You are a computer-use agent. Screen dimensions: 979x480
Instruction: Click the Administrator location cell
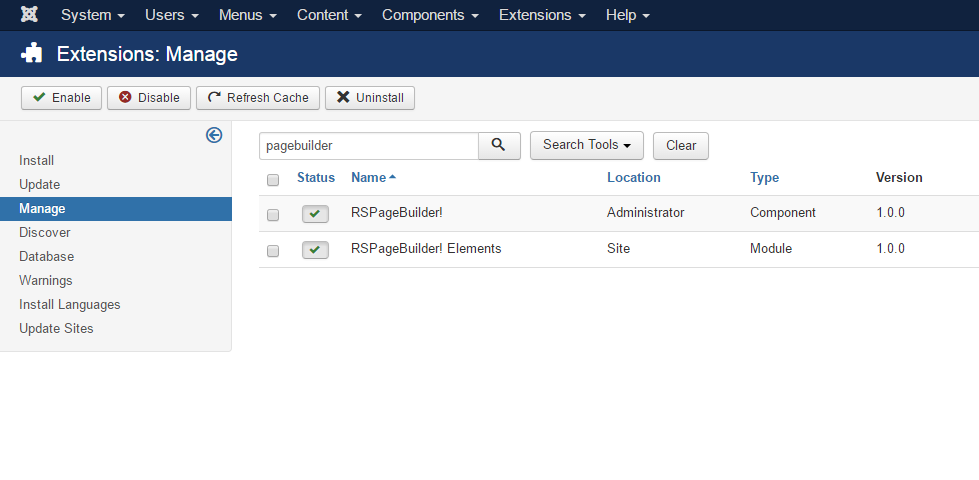pyautogui.click(x=646, y=212)
